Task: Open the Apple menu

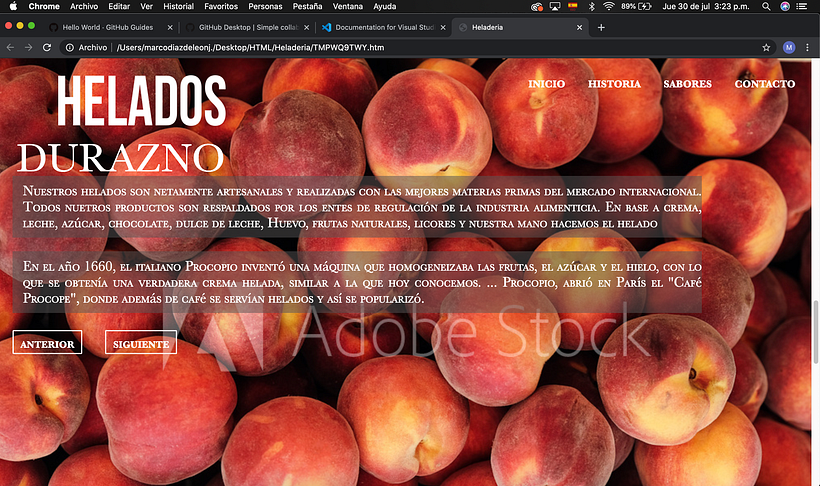Action: [x=14, y=6]
